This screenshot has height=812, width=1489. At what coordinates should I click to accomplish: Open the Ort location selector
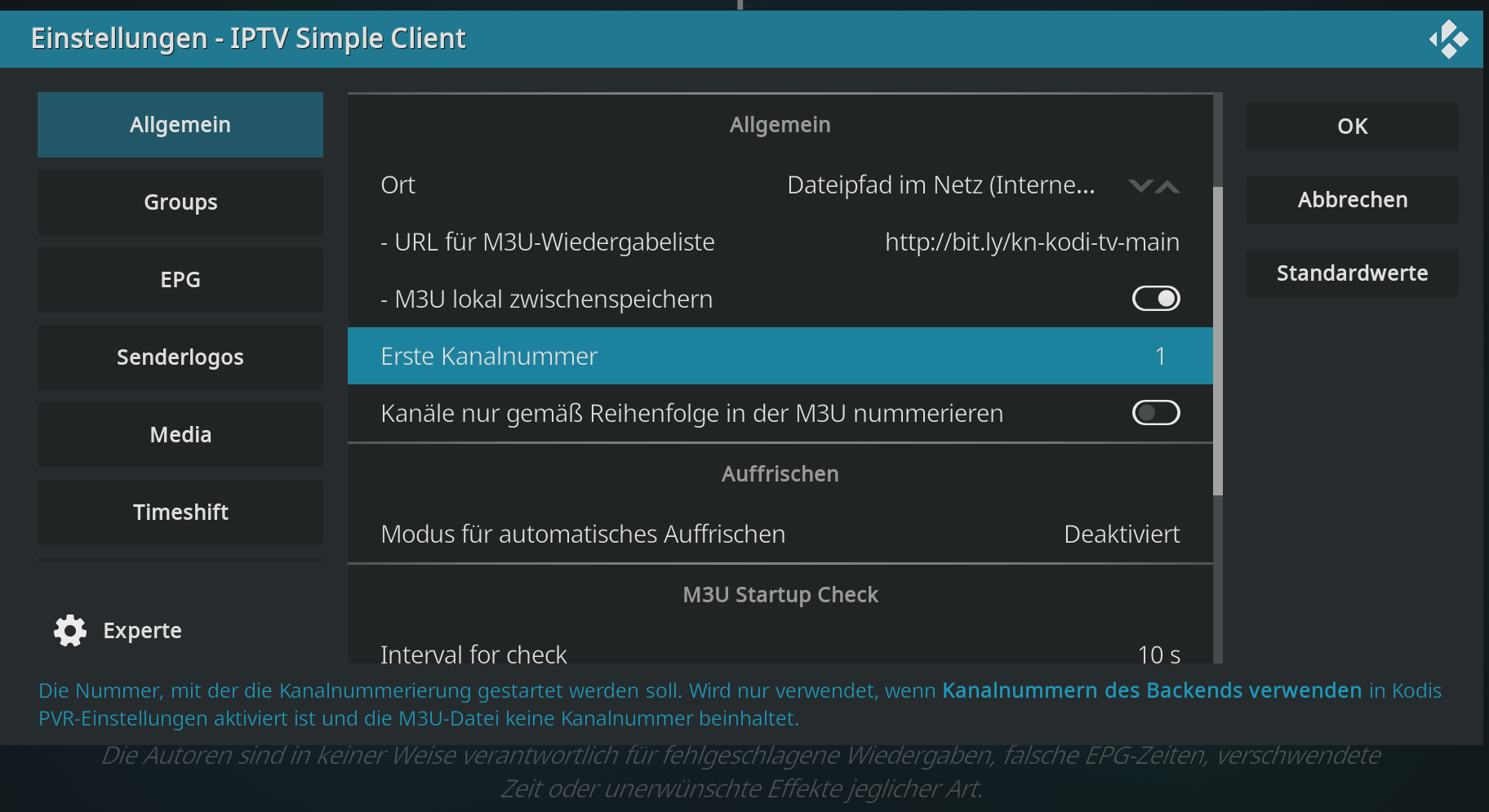point(780,185)
